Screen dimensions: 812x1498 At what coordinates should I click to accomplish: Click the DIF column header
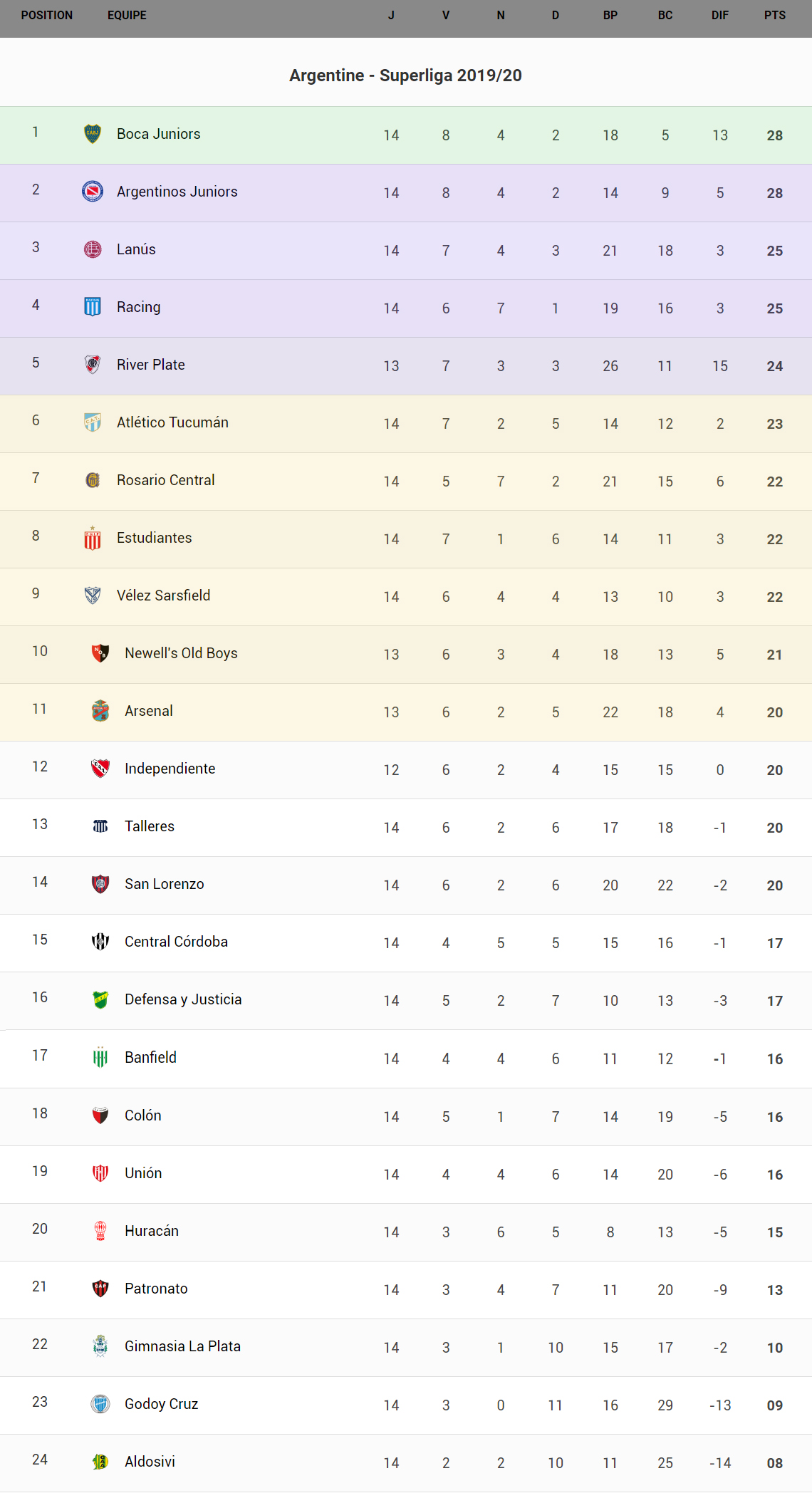tap(720, 16)
